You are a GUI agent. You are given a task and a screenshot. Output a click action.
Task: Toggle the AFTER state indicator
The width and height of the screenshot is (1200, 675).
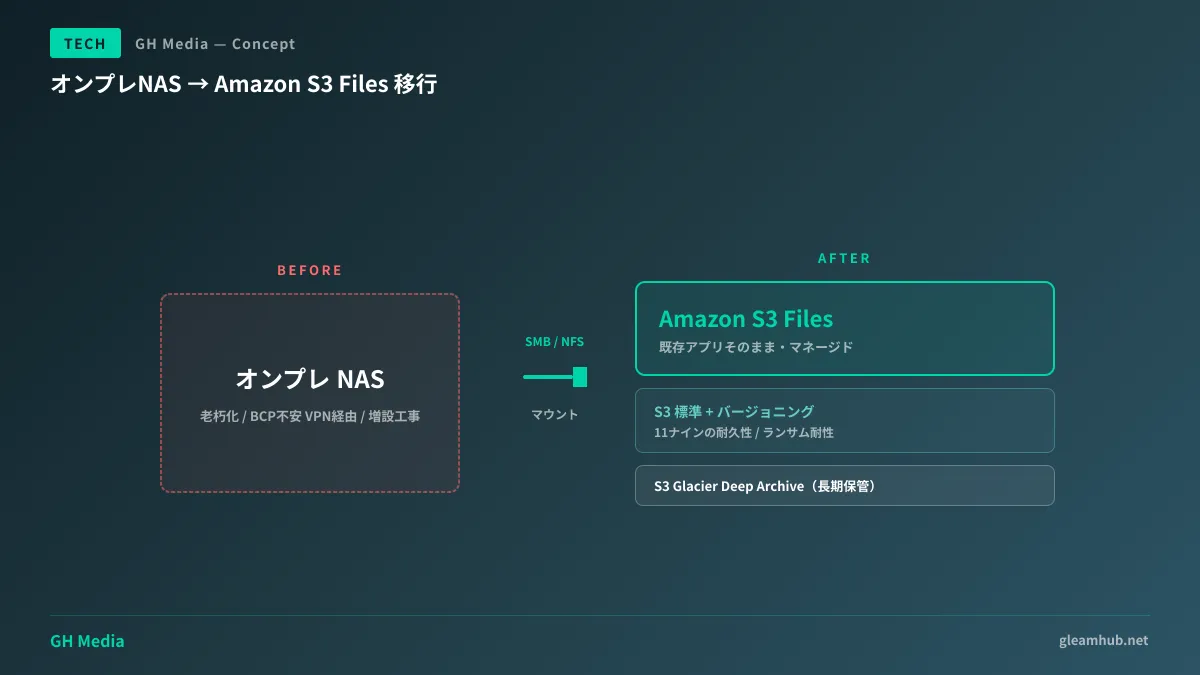pyautogui.click(x=844, y=258)
